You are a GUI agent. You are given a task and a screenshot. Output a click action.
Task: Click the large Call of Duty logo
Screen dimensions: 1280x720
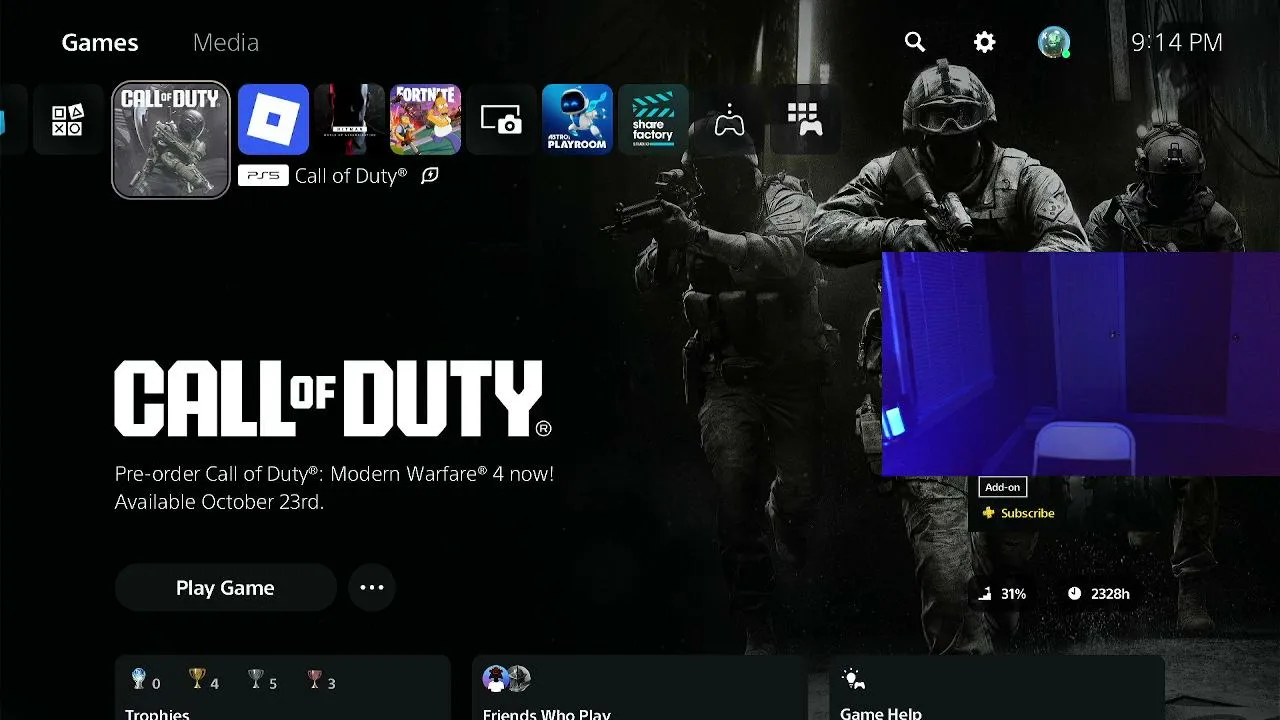pyautogui.click(x=333, y=399)
